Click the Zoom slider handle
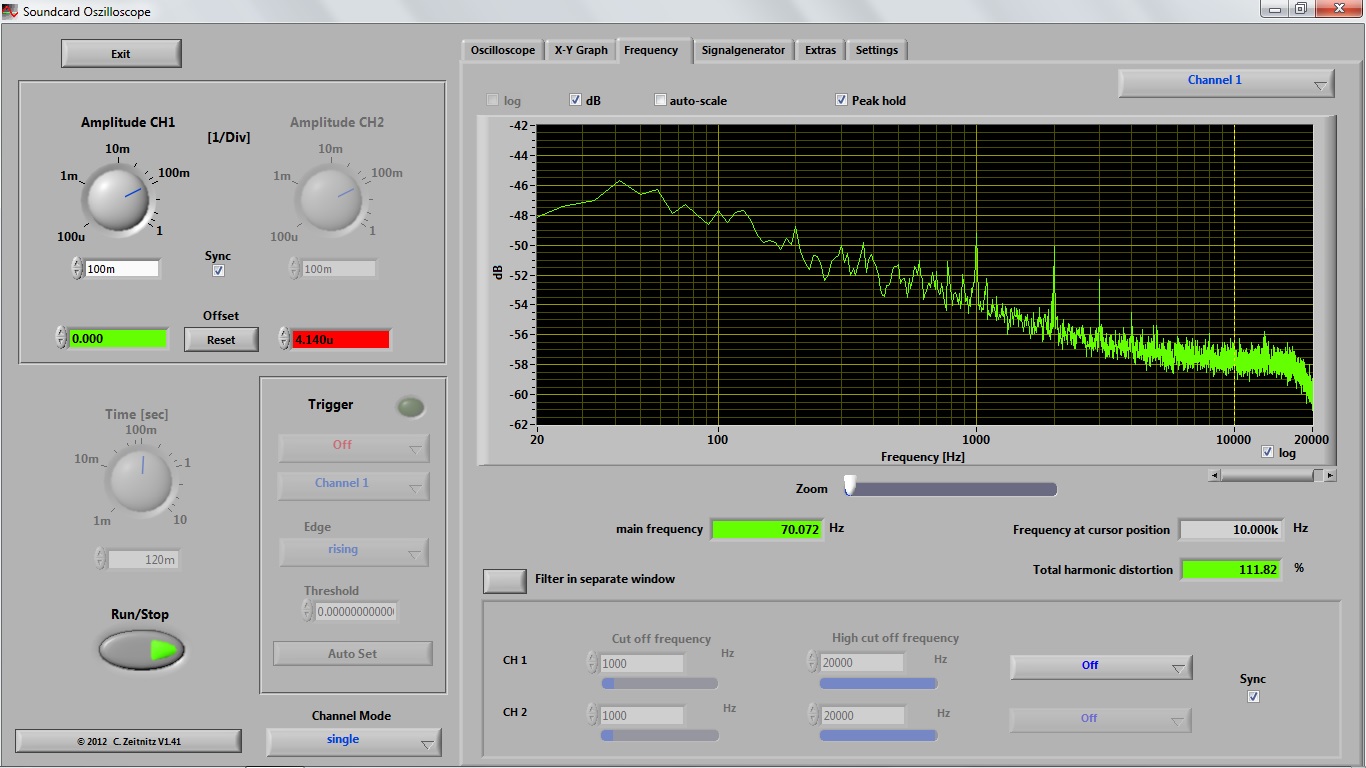This screenshot has width=1366, height=768. [850, 486]
